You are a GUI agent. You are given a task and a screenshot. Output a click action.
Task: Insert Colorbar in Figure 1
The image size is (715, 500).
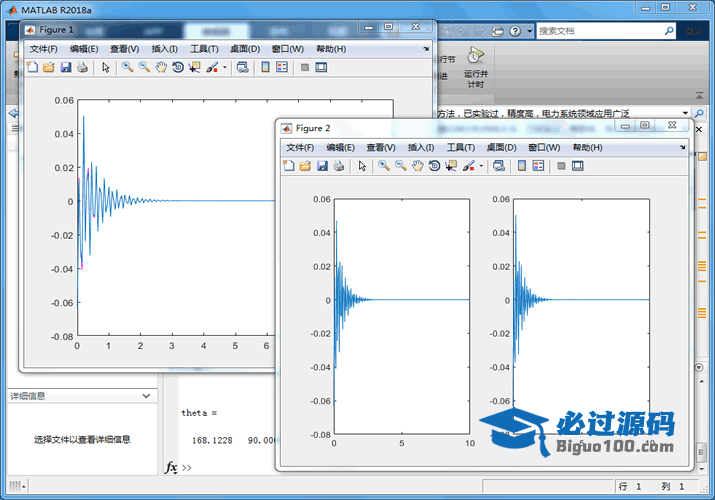(265, 67)
